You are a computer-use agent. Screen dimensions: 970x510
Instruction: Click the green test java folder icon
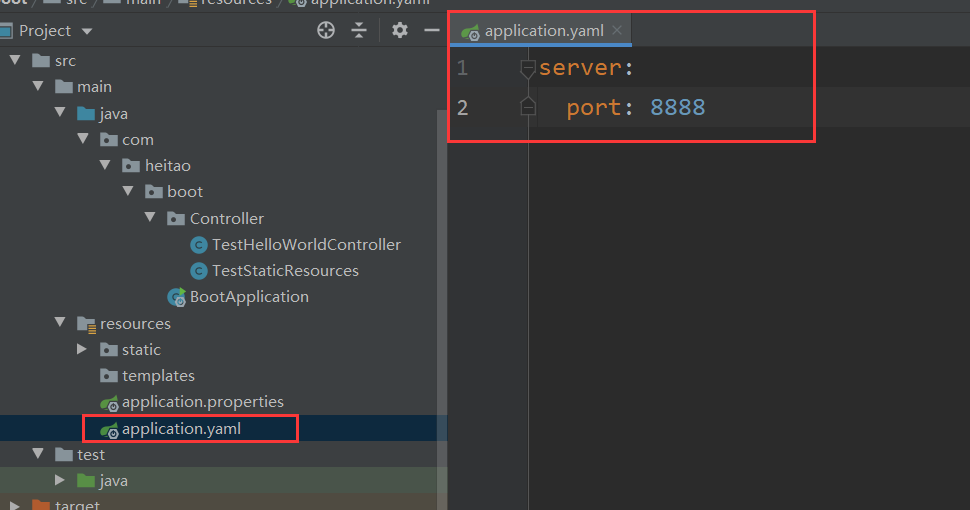[86, 480]
